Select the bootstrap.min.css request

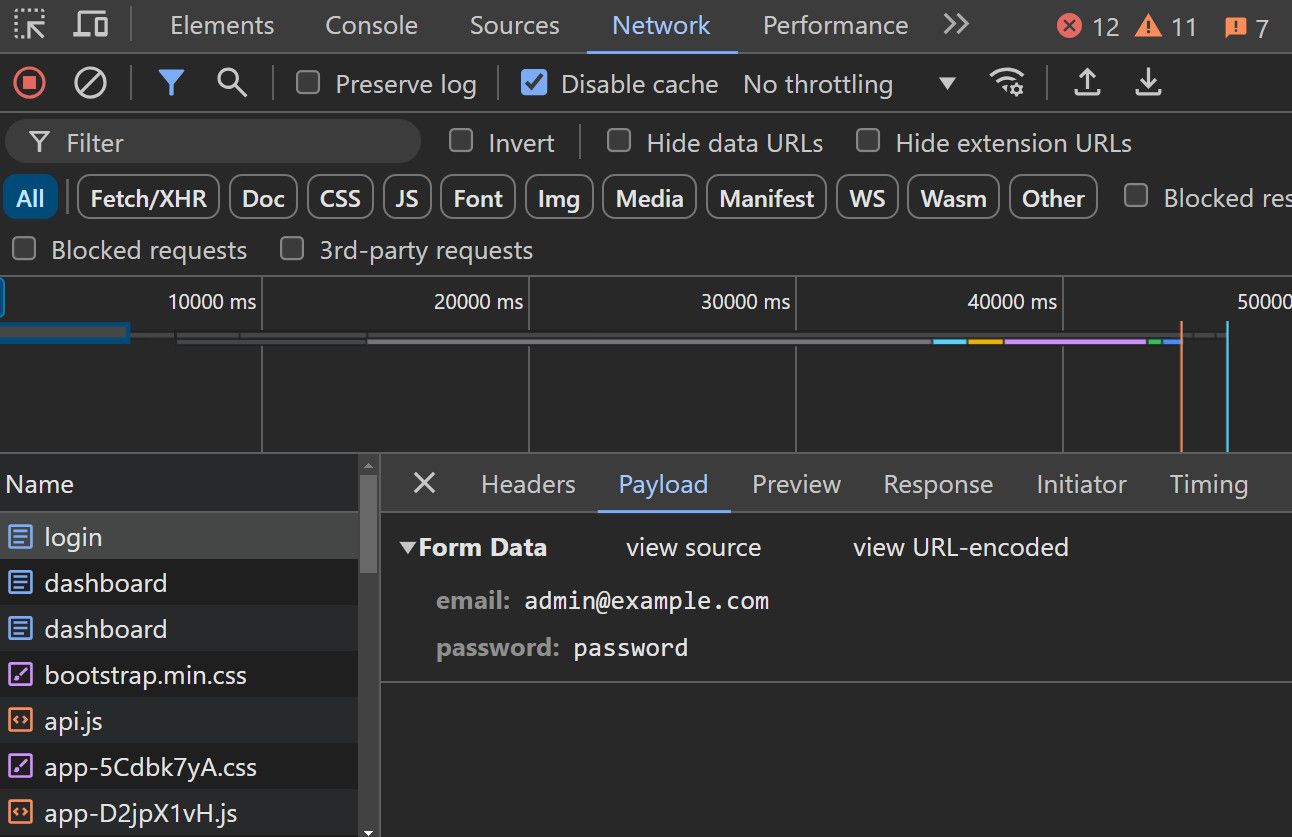pyautogui.click(x=178, y=675)
